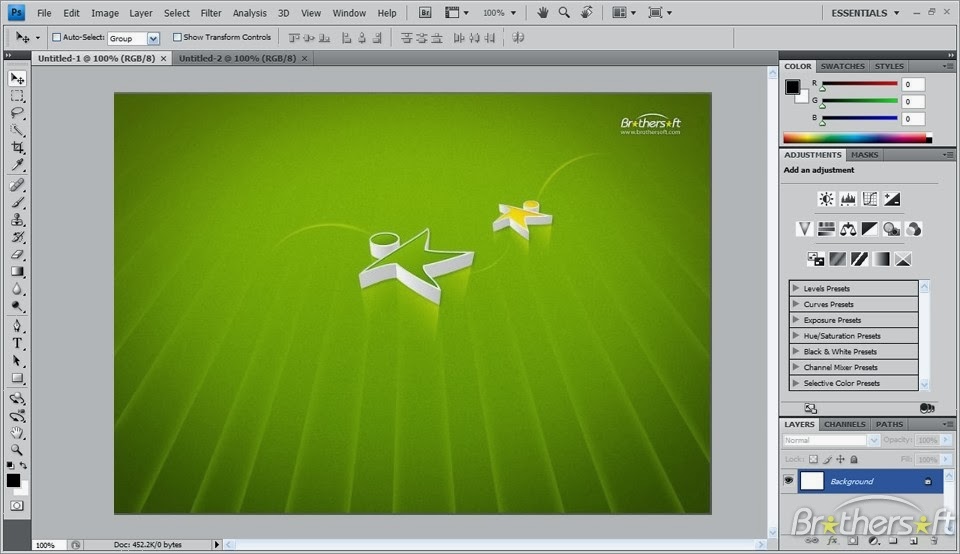Select the Eyedropper tool

tap(17, 165)
